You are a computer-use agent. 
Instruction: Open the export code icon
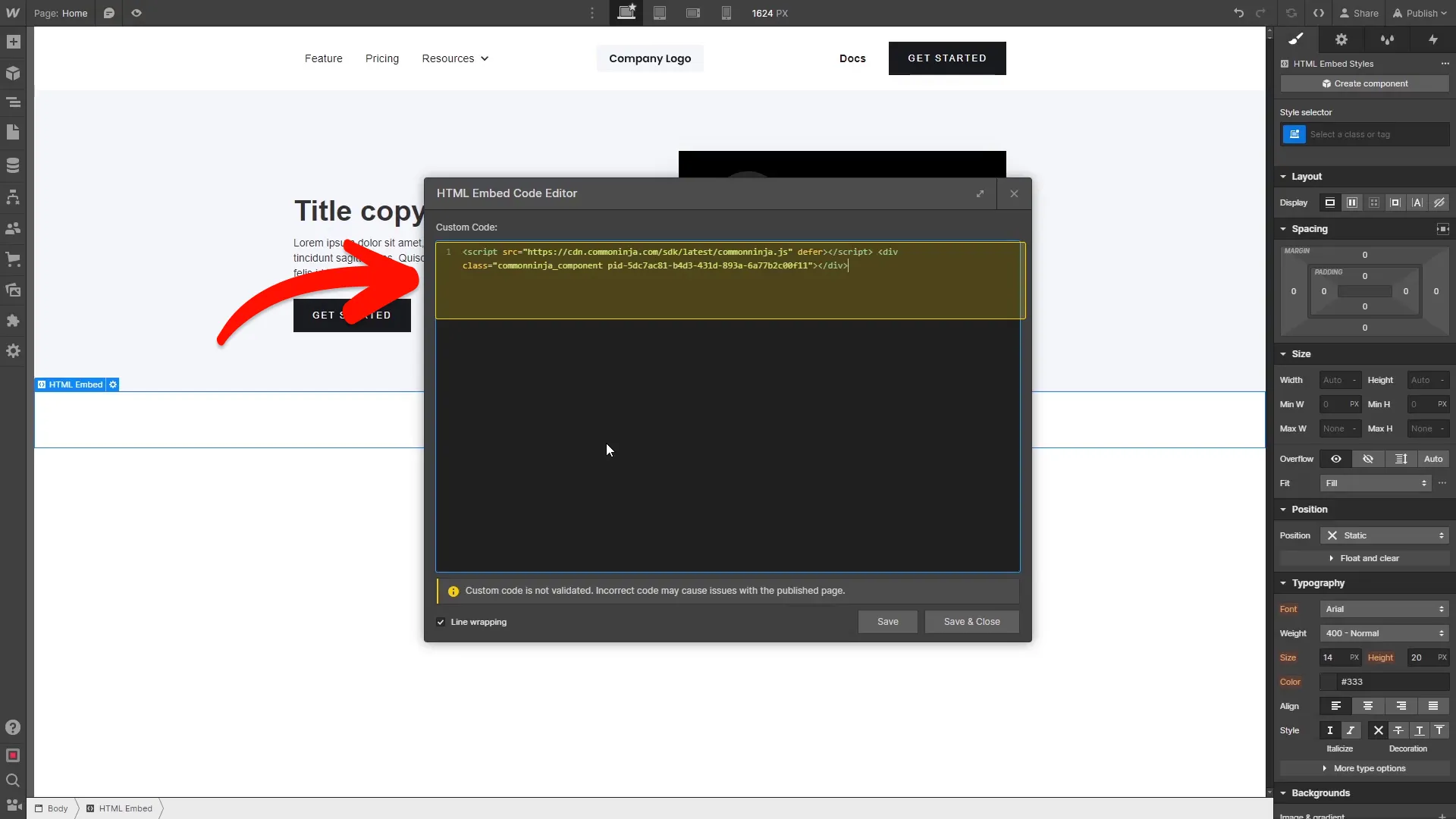(x=1319, y=13)
